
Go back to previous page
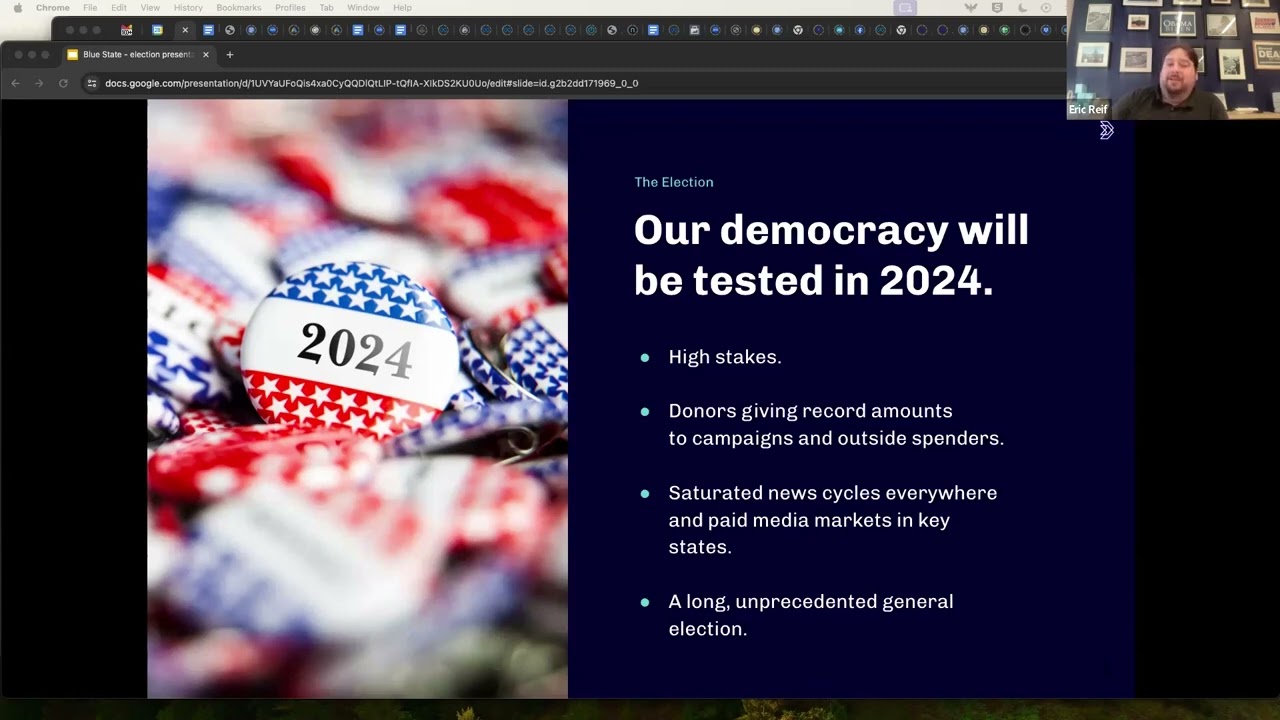[x=16, y=83]
